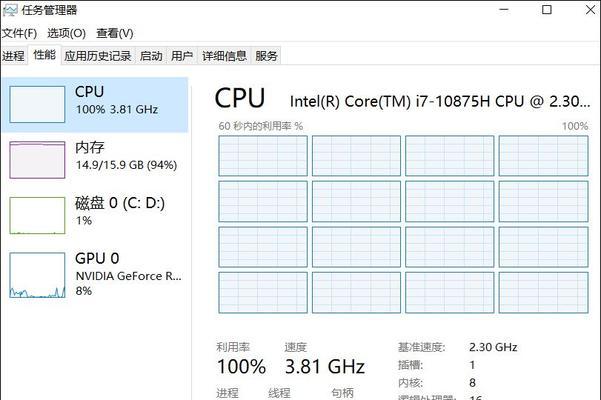Open the 文件(F) menu

(x=19, y=33)
